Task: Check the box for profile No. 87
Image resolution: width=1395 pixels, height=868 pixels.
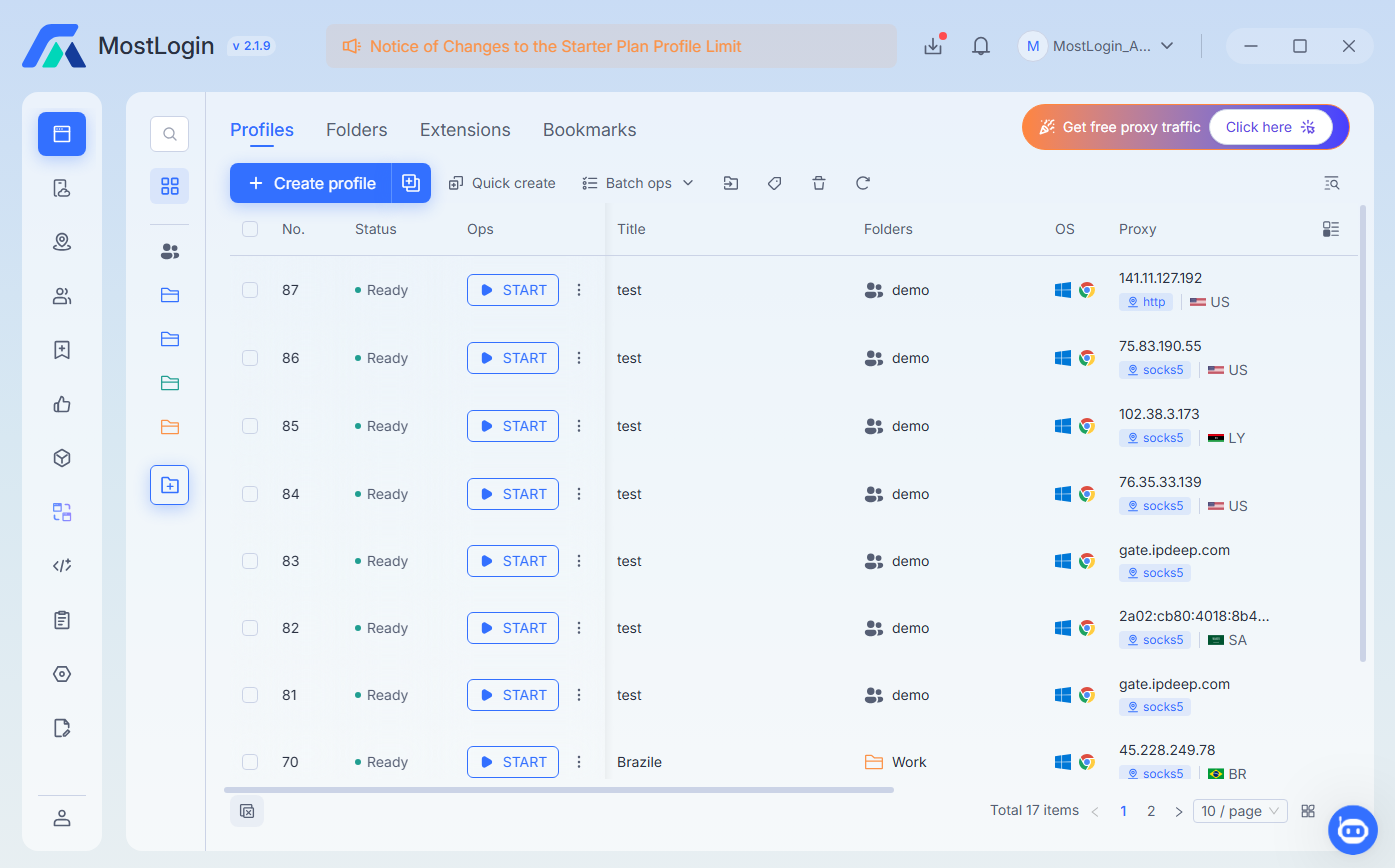Action: (x=250, y=290)
